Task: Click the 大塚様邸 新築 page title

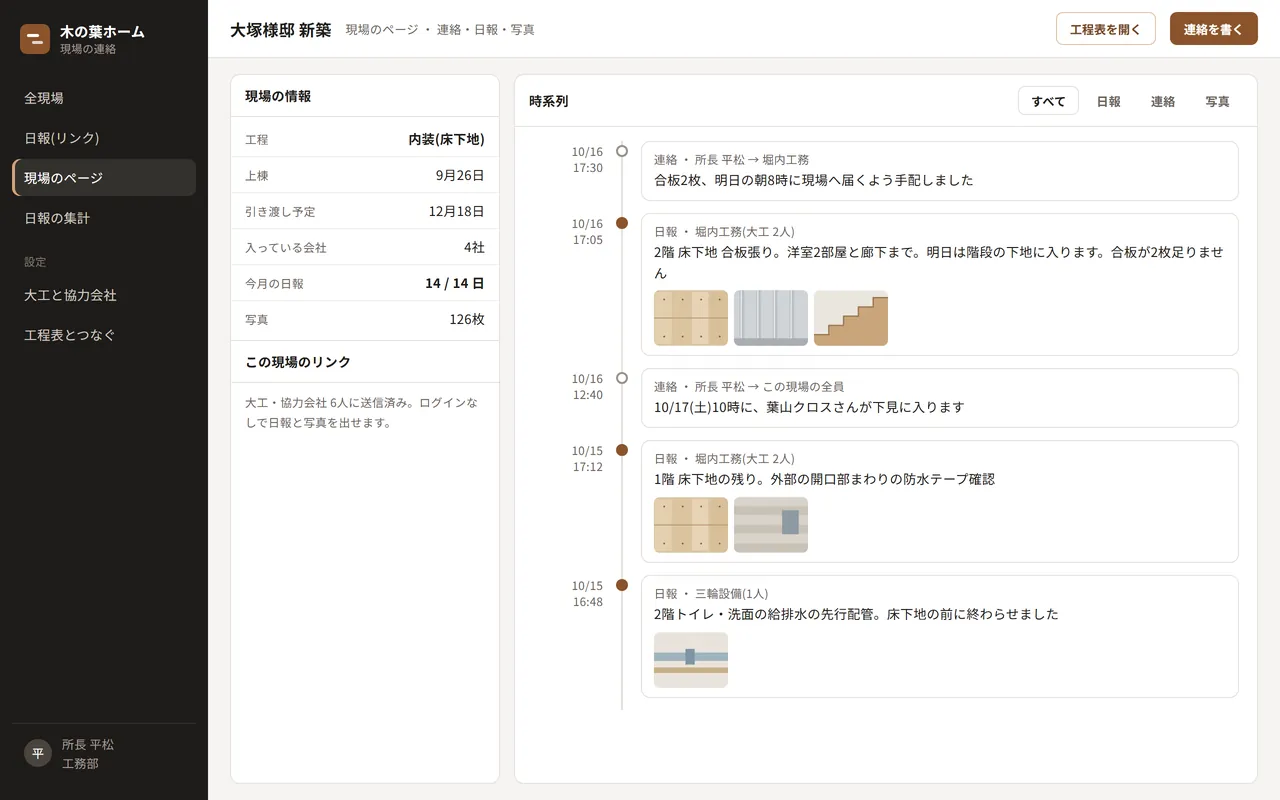Action: (x=280, y=30)
